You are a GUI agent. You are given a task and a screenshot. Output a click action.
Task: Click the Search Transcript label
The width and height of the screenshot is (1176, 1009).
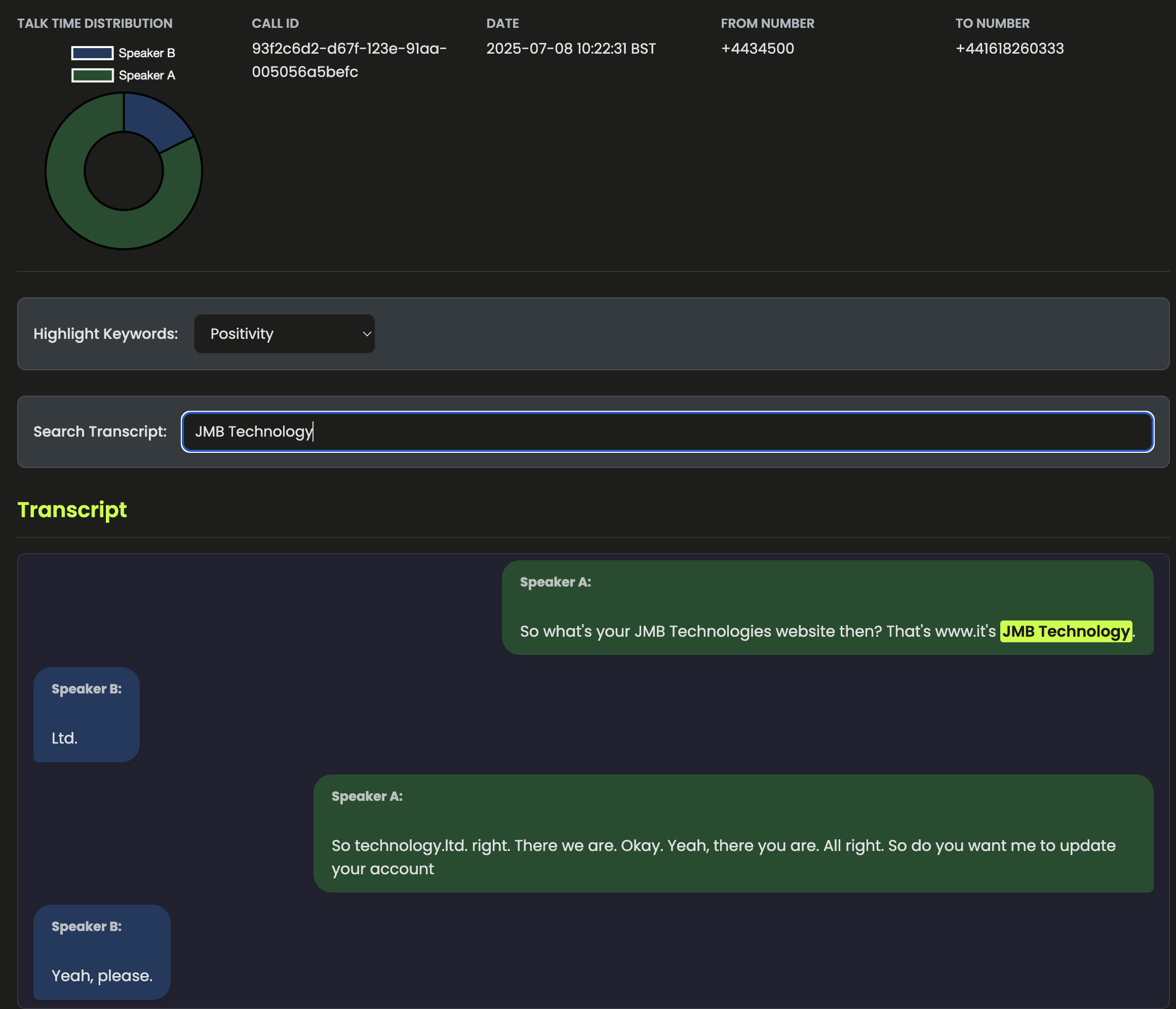pyautogui.click(x=100, y=431)
